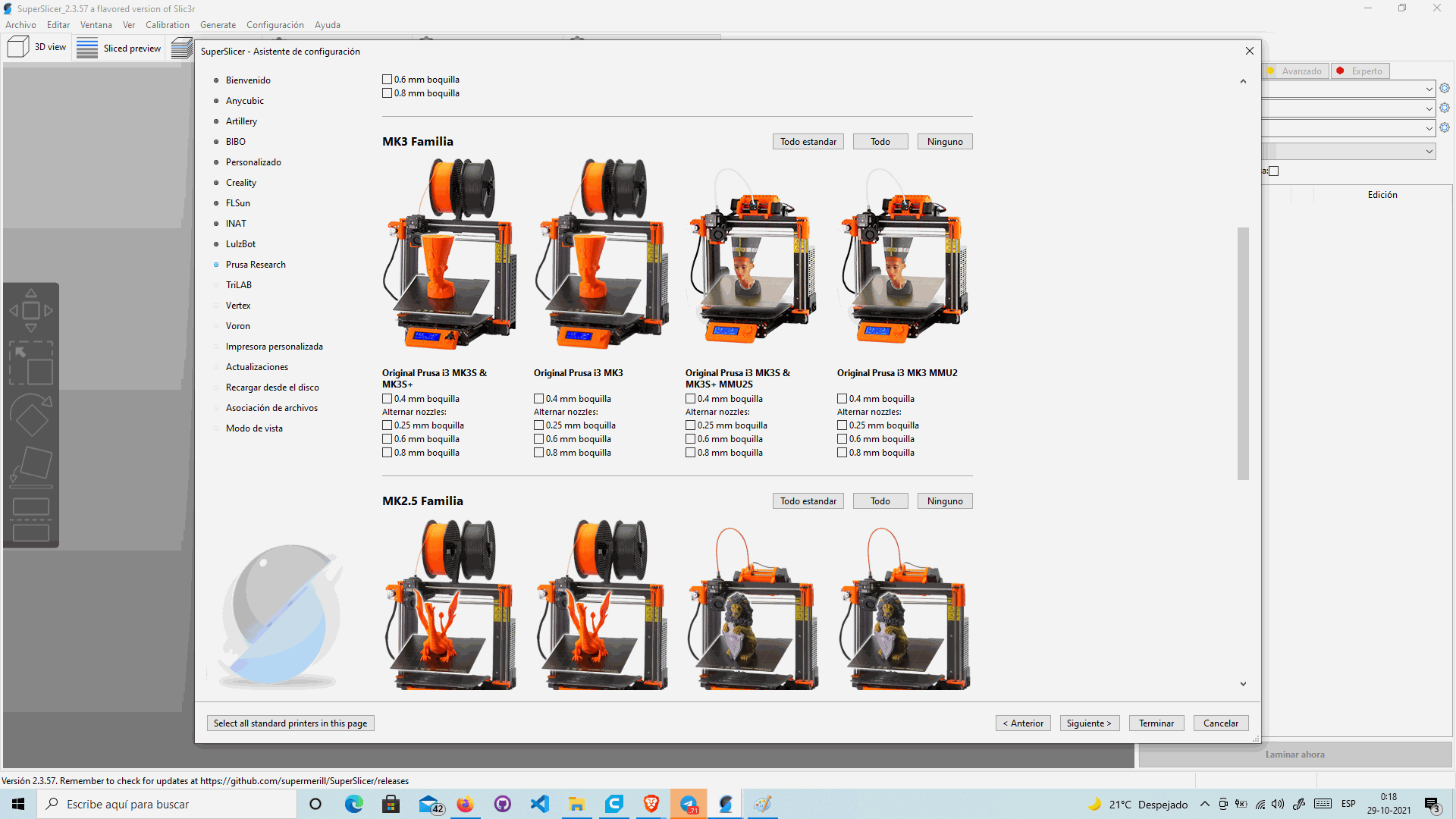The width and height of the screenshot is (1456, 819).
Task: Open SuperSlicer taskbar icon
Action: [726, 804]
